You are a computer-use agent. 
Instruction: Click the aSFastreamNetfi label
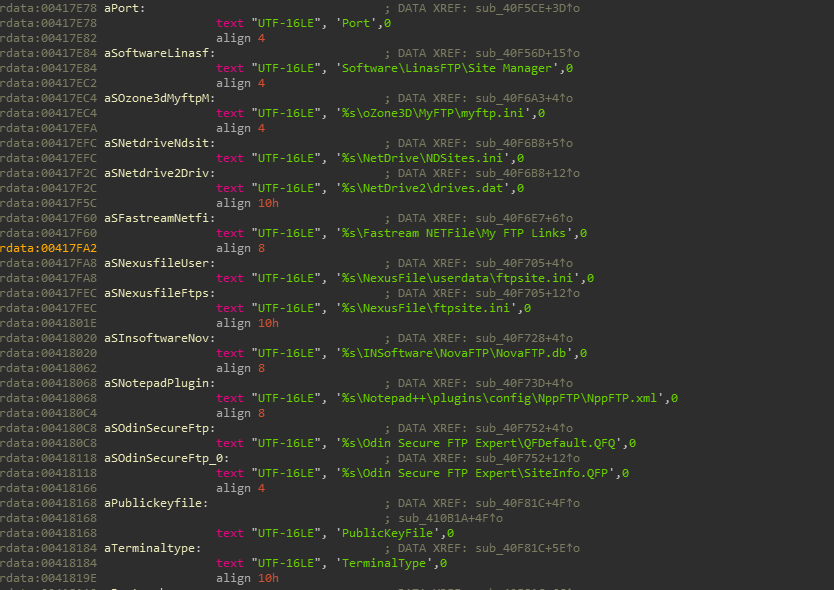pos(159,218)
